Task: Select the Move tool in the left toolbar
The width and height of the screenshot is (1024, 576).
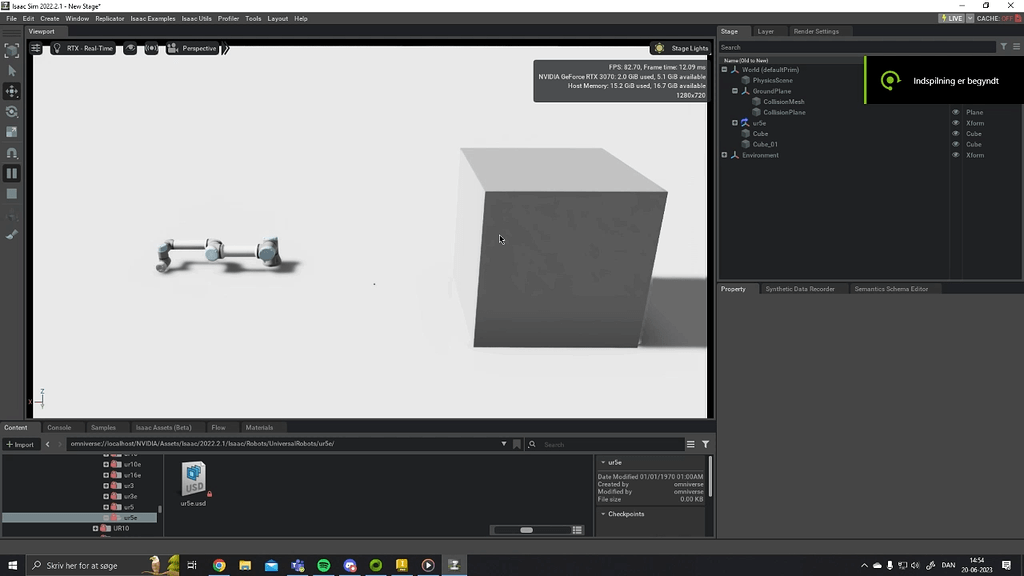Action: point(12,90)
